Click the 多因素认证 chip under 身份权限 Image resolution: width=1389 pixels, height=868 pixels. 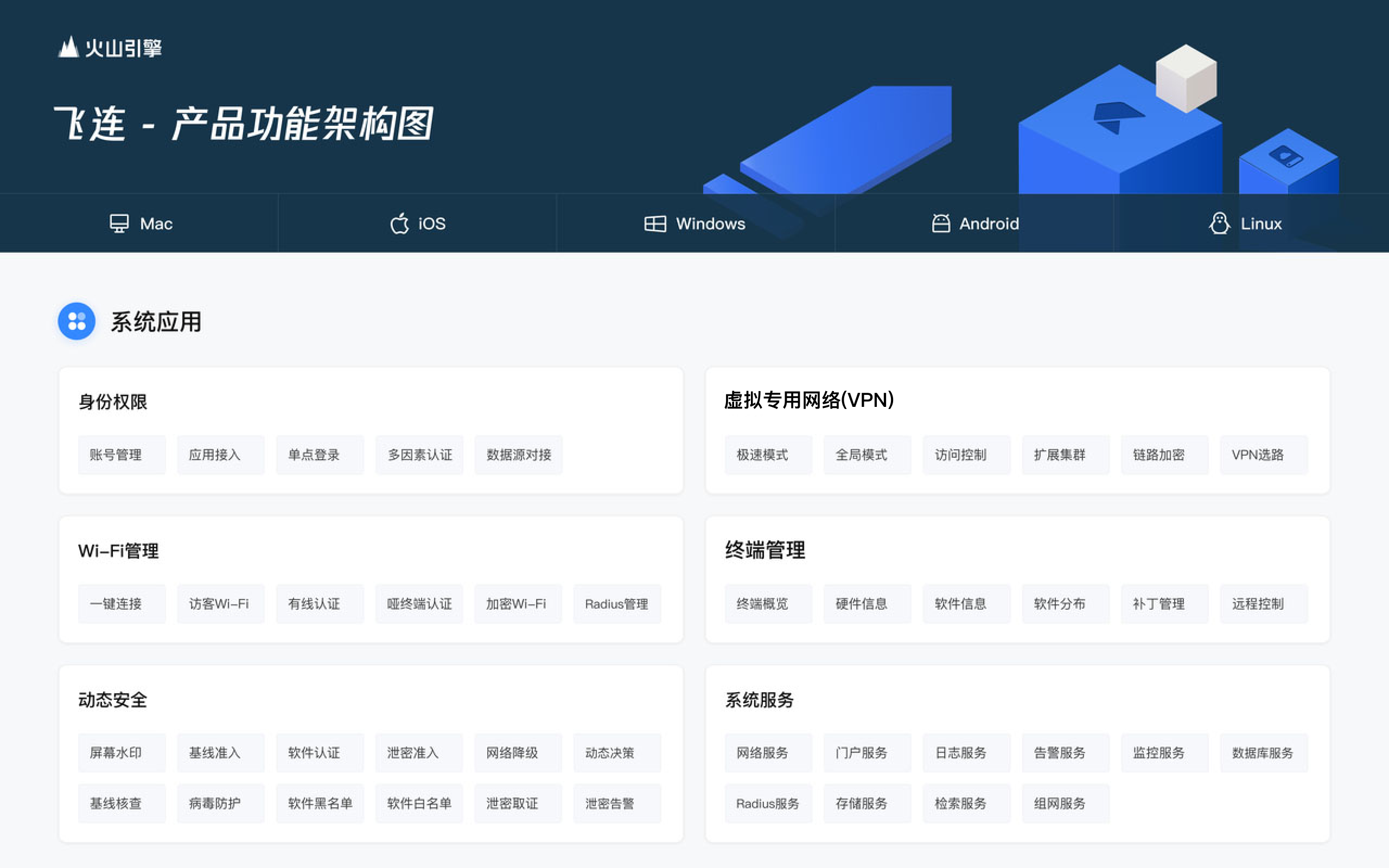click(x=419, y=455)
